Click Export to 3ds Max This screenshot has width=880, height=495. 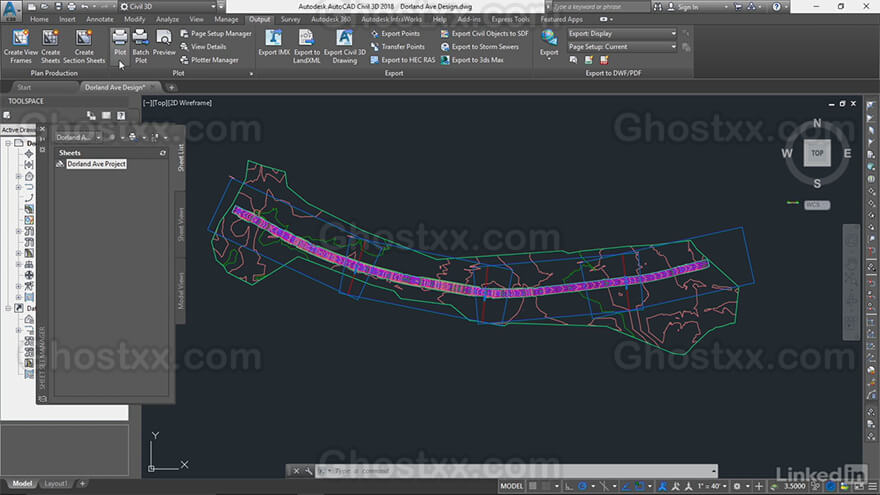click(472, 60)
